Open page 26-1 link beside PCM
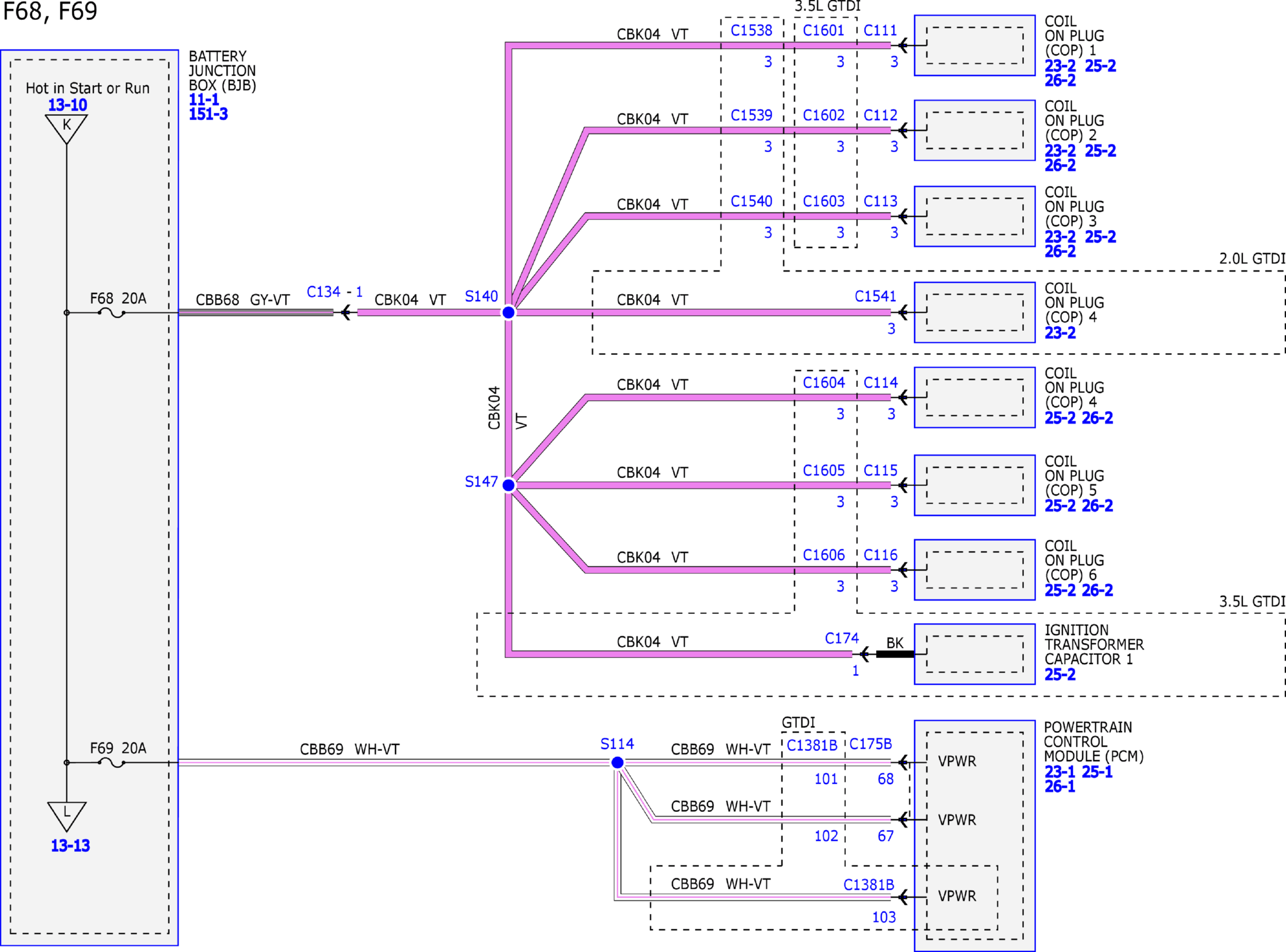Screen dimensions: 1286x952 (x=1060, y=786)
